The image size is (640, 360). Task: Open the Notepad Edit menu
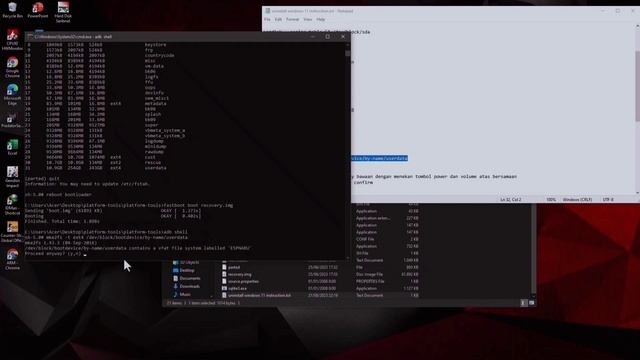click(x=278, y=20)
